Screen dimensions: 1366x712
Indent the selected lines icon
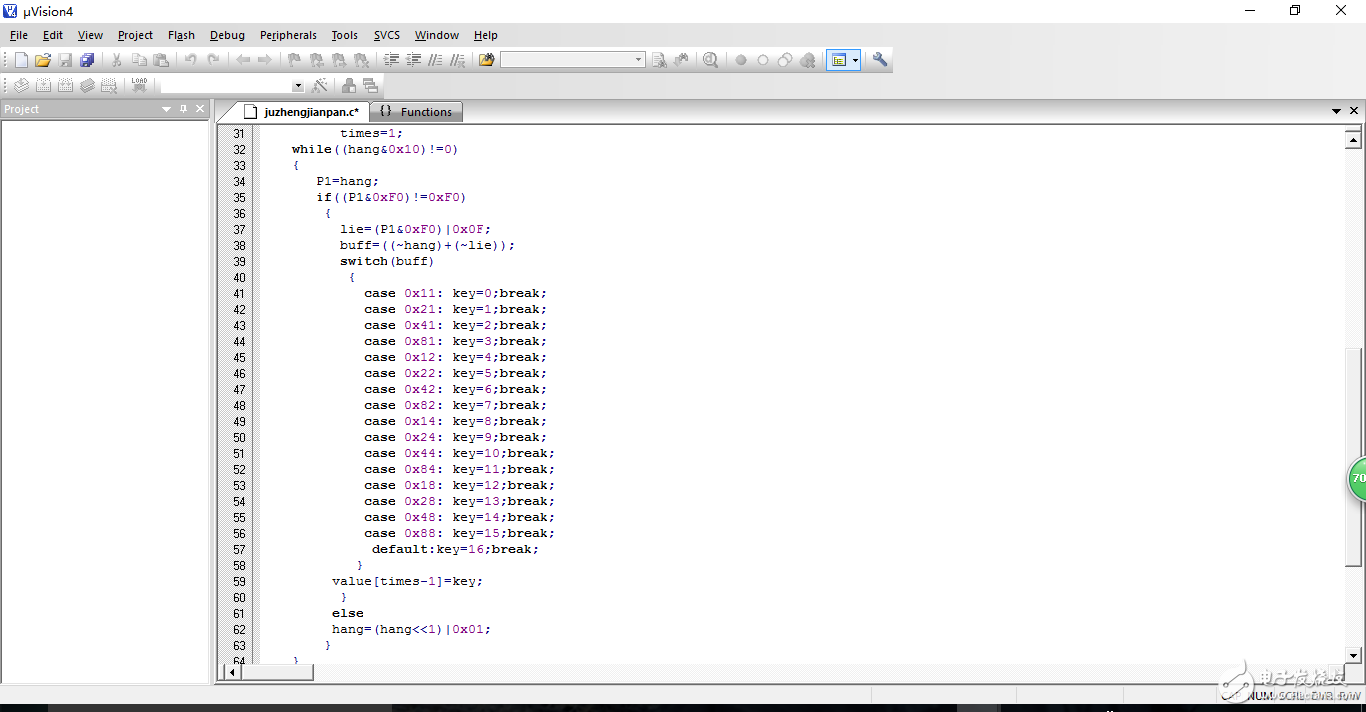coord(391,60)
